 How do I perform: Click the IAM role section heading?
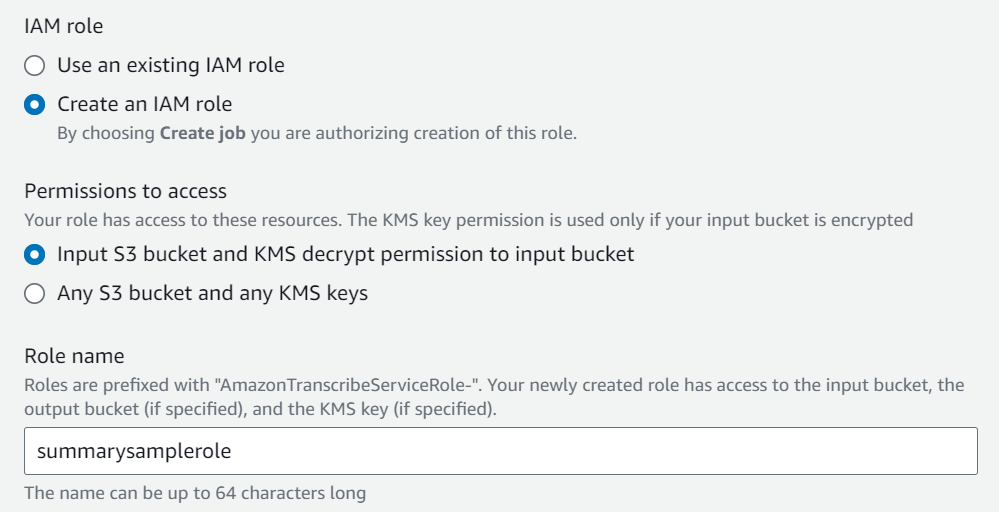point(63,26)
